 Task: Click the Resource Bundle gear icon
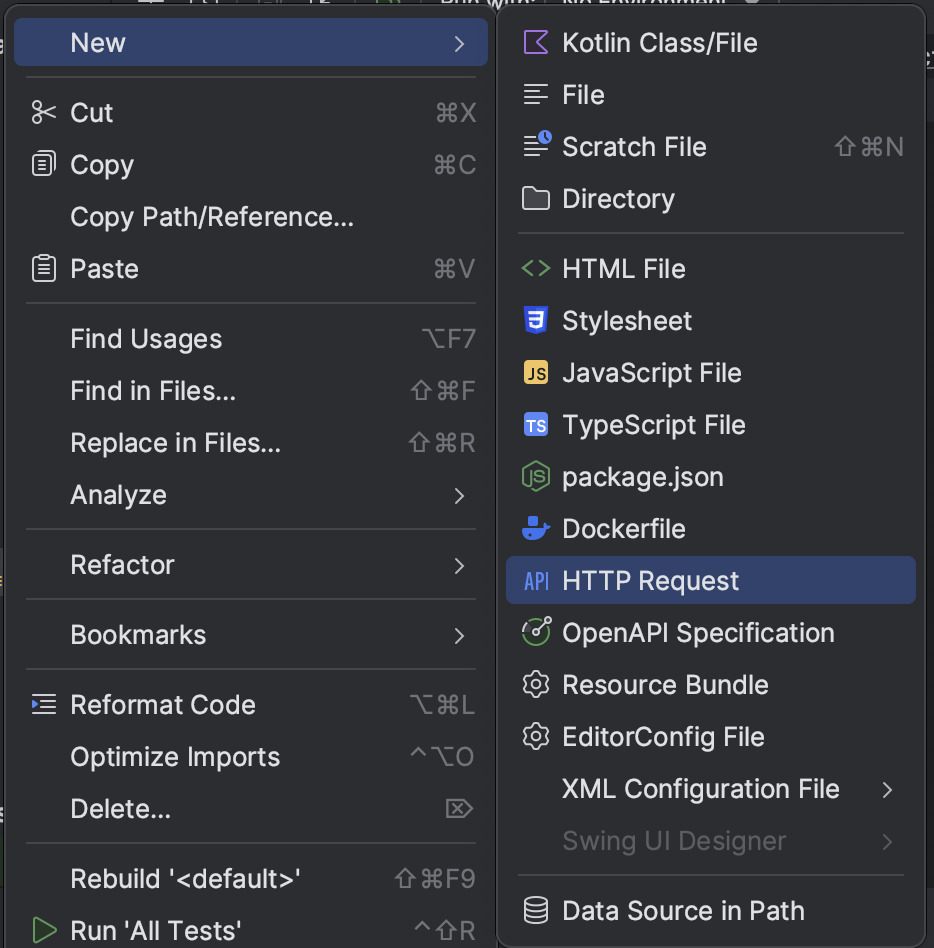click(x=536, y=685)
